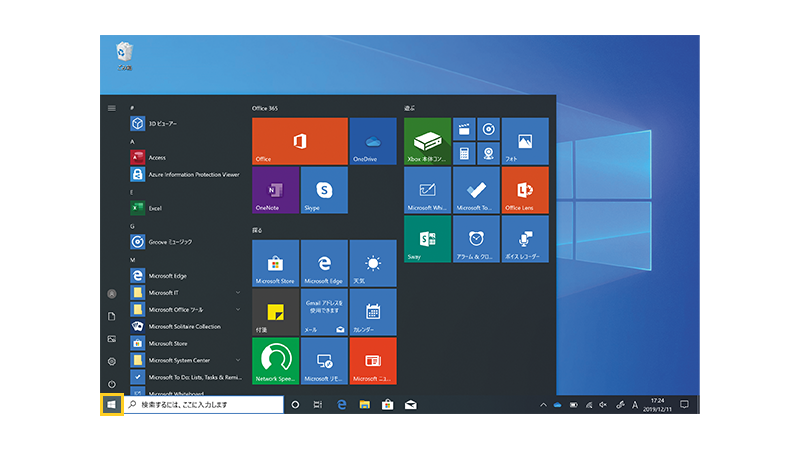Expand the Start menu hamburger button
Image resolution: width=800 pixels, height=450 pixels.
click(x=112, y=108)
